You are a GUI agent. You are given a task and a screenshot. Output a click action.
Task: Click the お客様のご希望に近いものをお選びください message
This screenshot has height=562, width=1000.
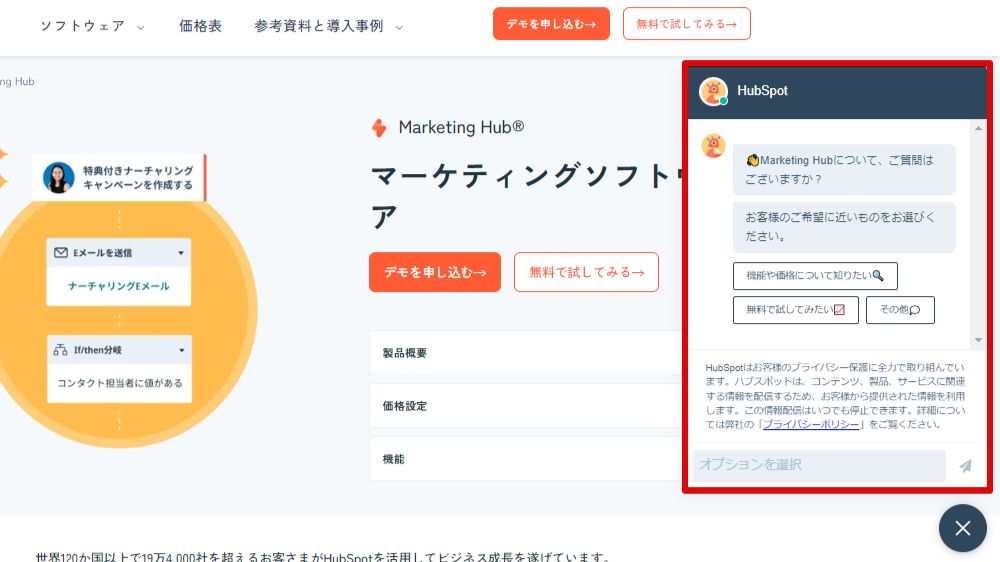tap(844, 227)
